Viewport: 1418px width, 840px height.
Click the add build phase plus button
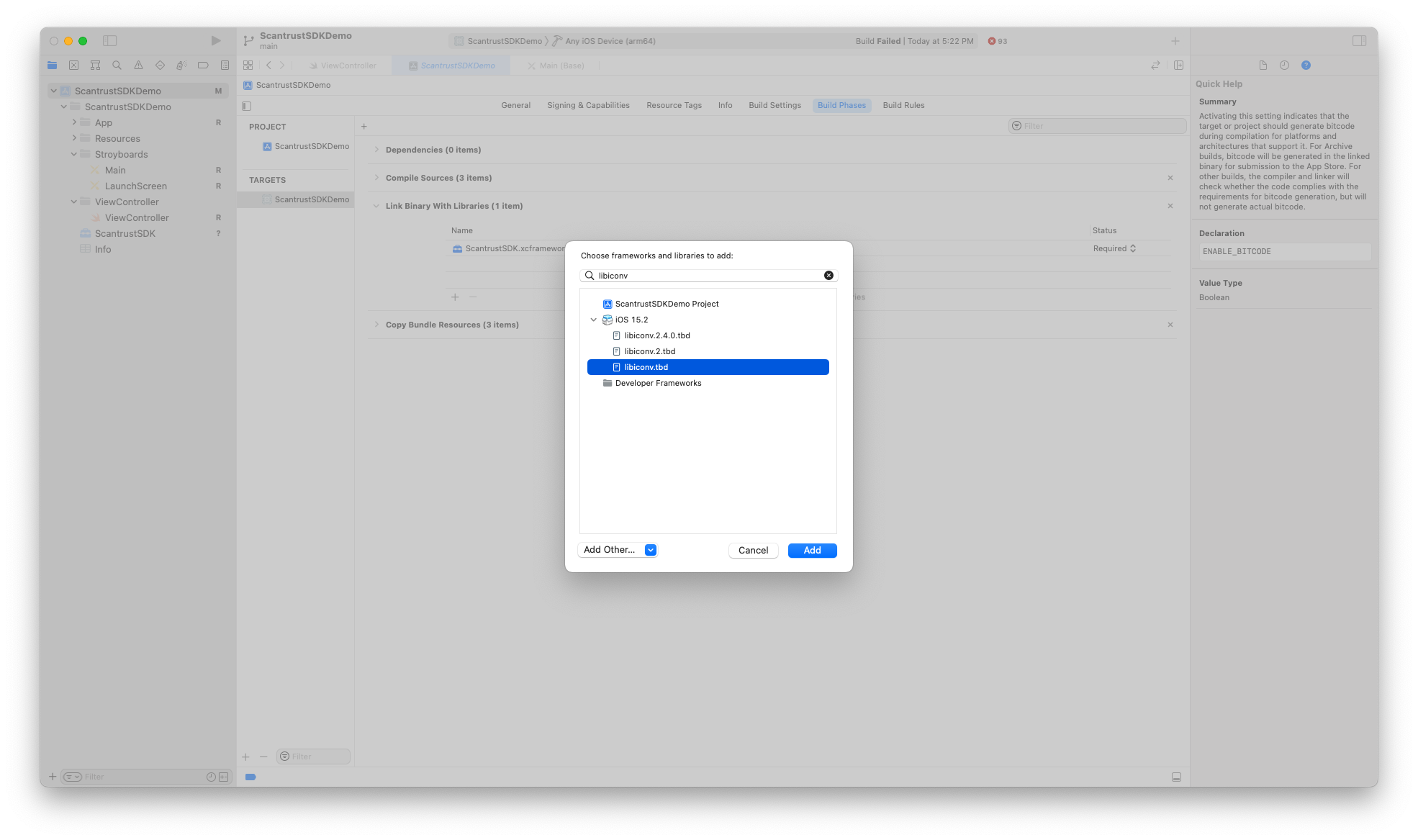tap(364, 127)
